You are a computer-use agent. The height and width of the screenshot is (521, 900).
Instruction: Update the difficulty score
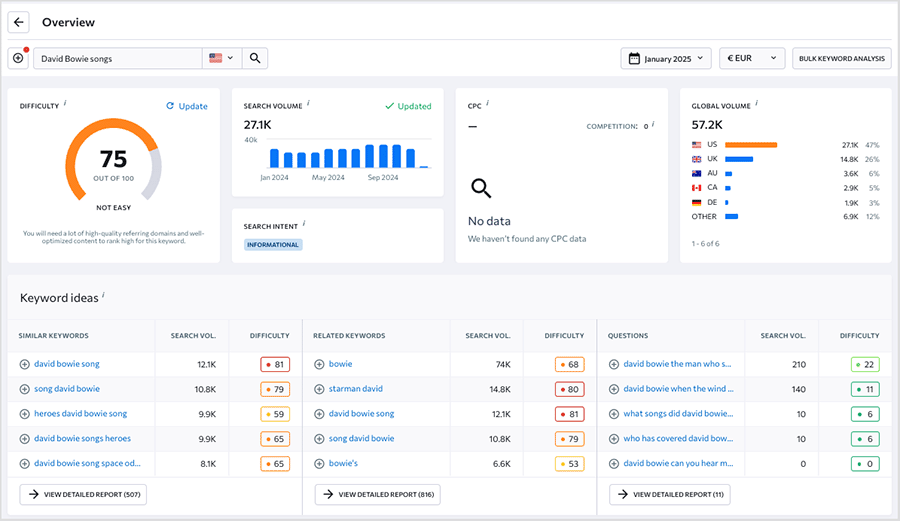coord(187,106)
